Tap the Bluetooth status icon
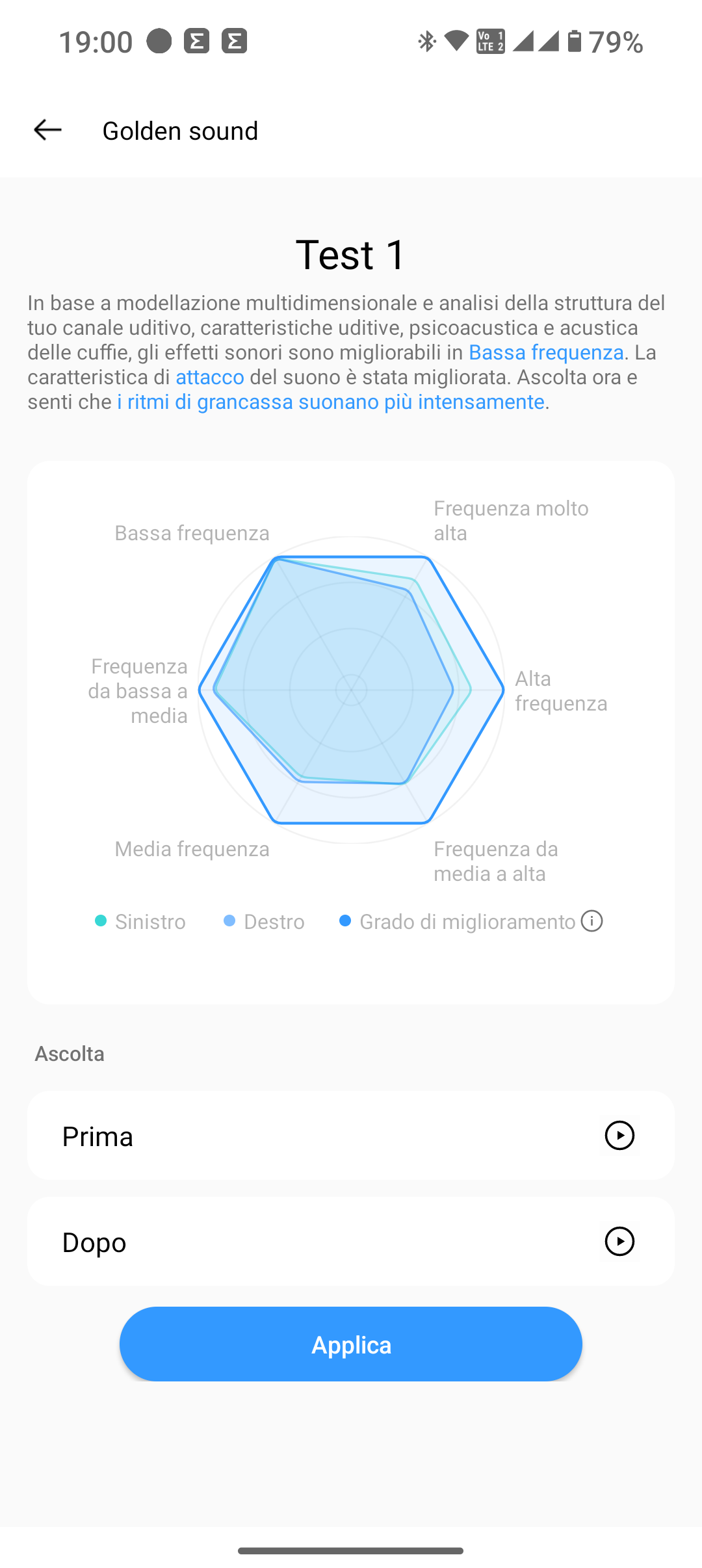702x1568 pixels. 426,42
